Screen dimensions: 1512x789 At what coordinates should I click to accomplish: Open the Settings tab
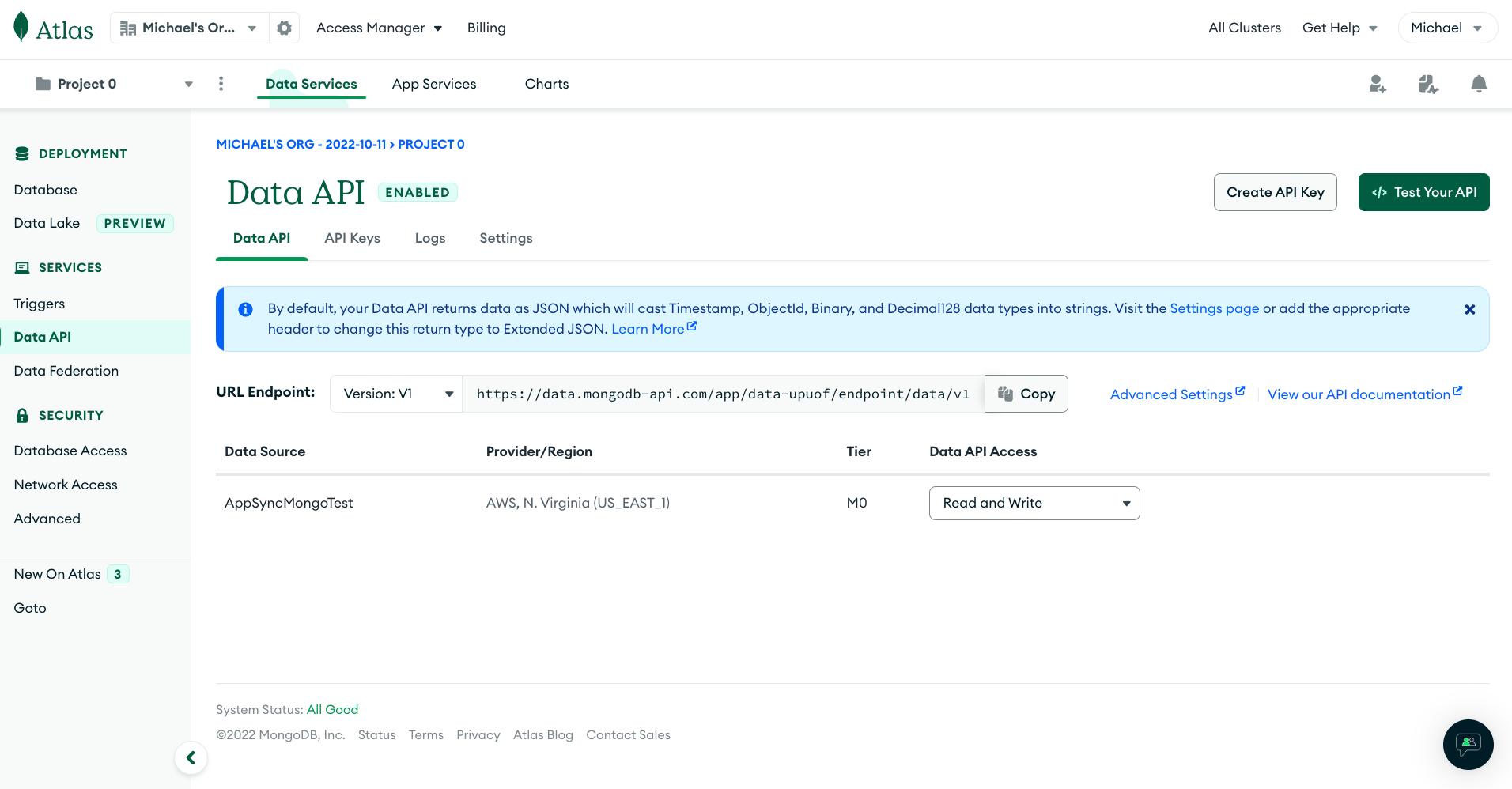[506, 239]
